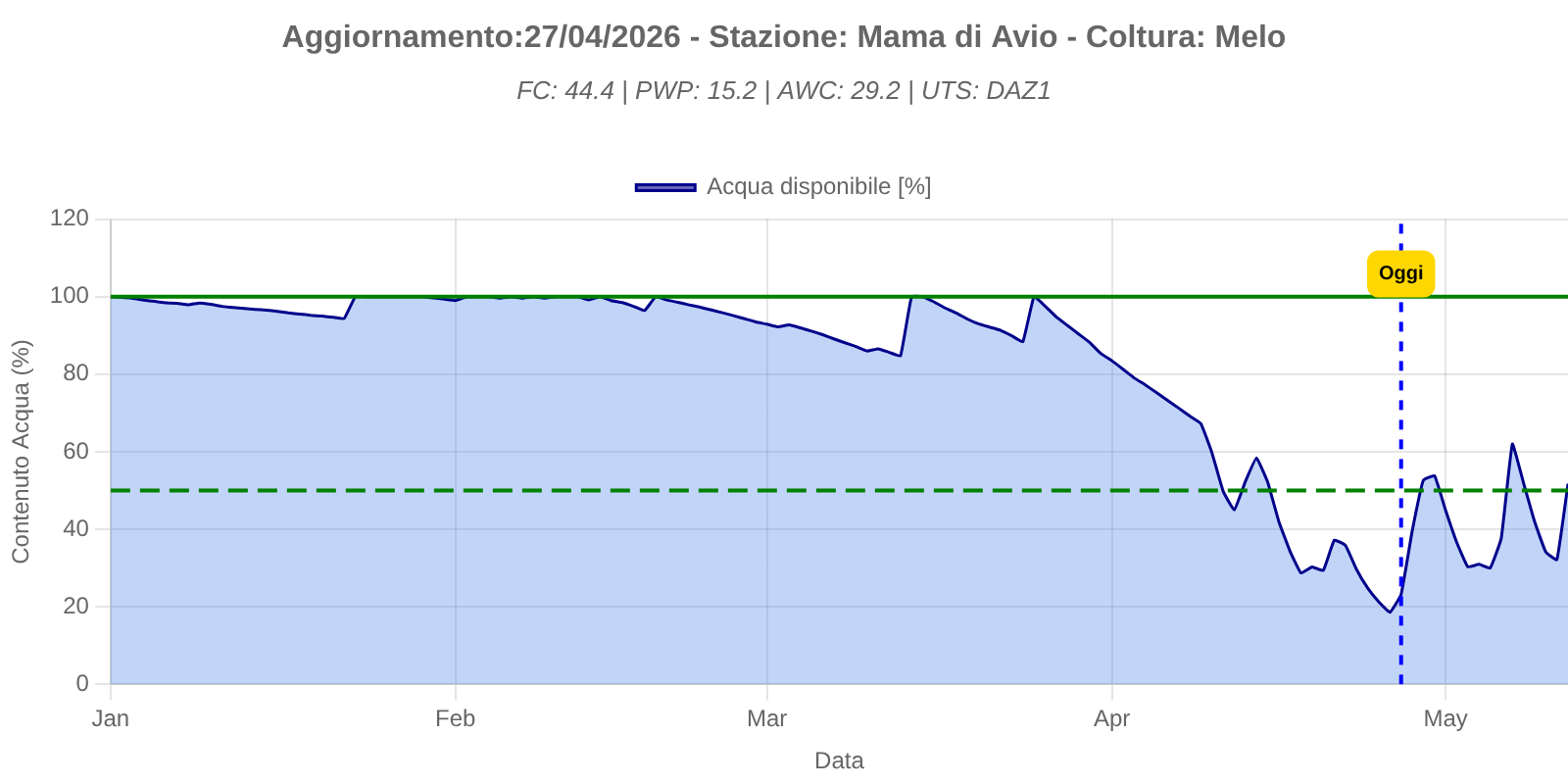Click the water curve peak in early May
1568x784 pixels.
(x=1512, y=444)
